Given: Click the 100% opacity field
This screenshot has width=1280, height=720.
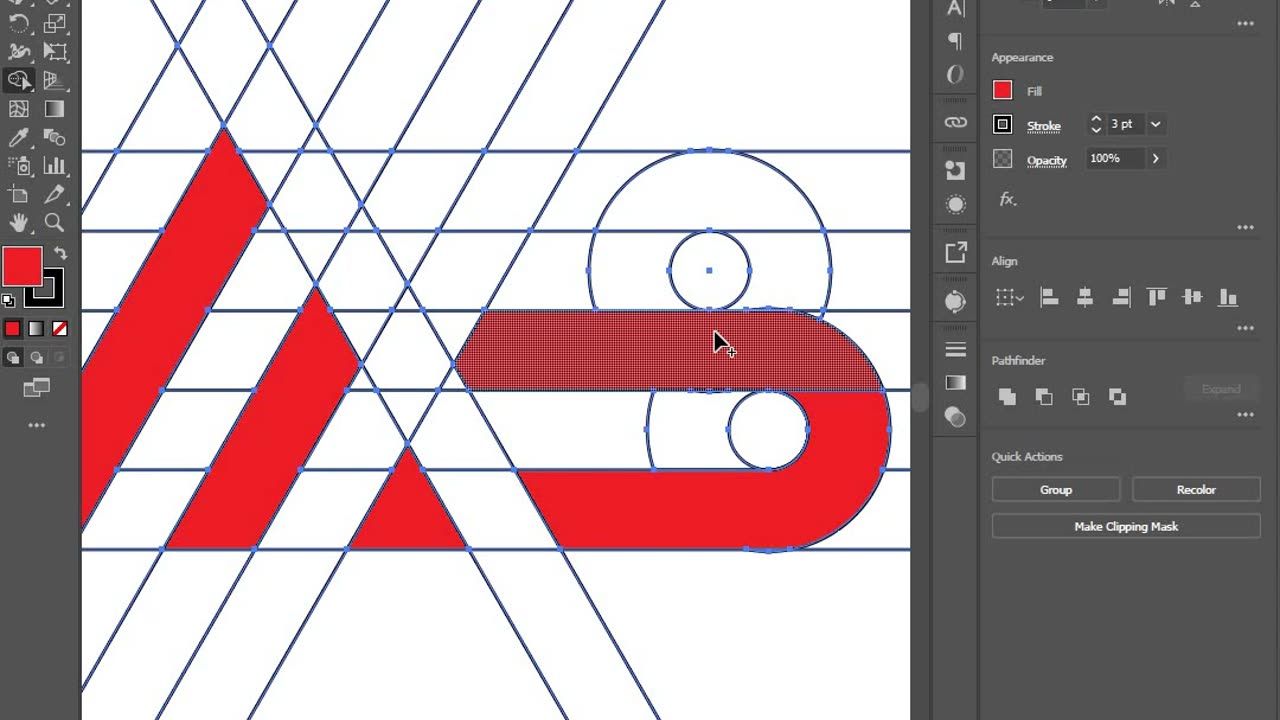Looking at the screenshot, I should (x=1116, y=158).
